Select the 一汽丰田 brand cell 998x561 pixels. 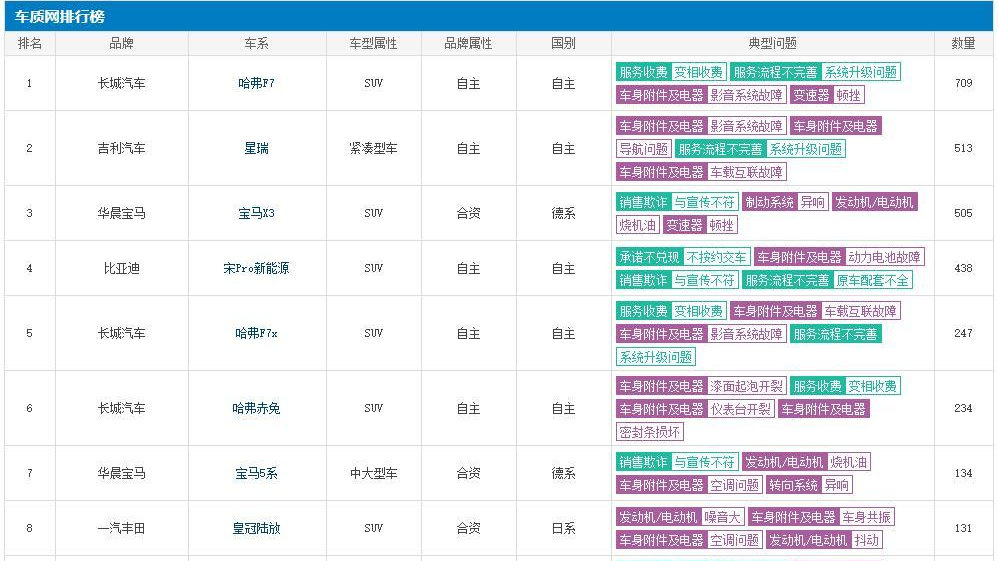(122, 528)
